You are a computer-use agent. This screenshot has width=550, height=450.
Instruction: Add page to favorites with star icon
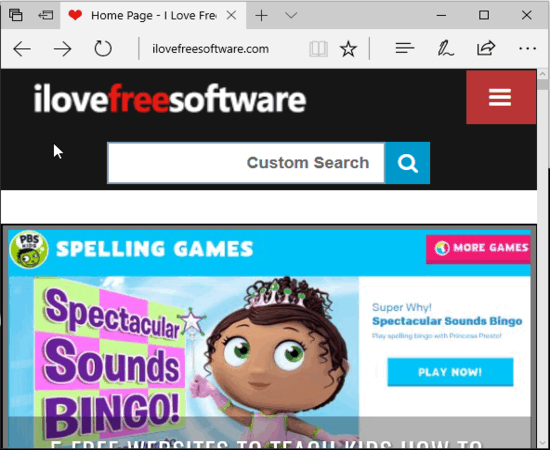coord(348,49)
